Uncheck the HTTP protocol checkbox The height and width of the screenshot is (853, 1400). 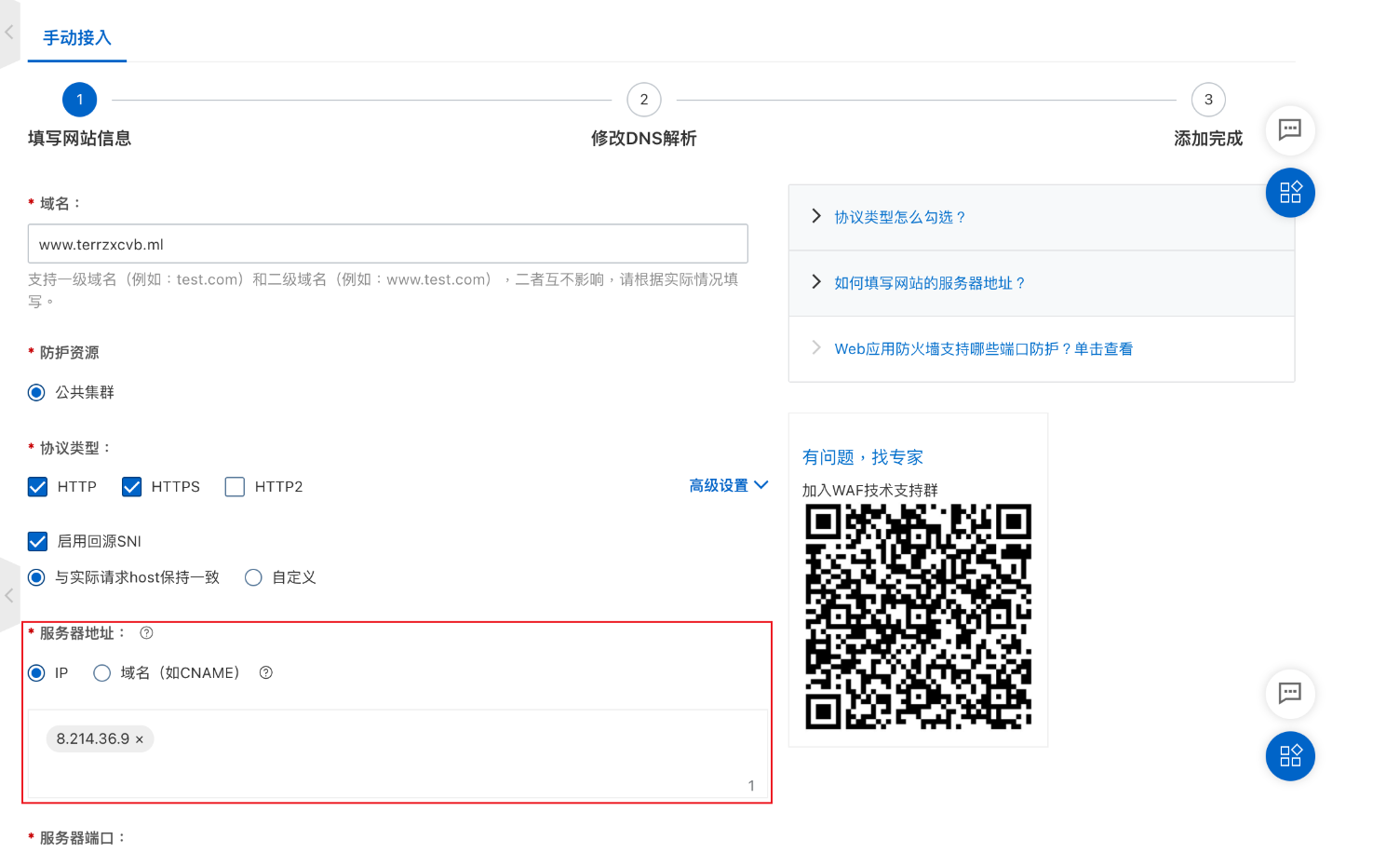pos(38,487)
